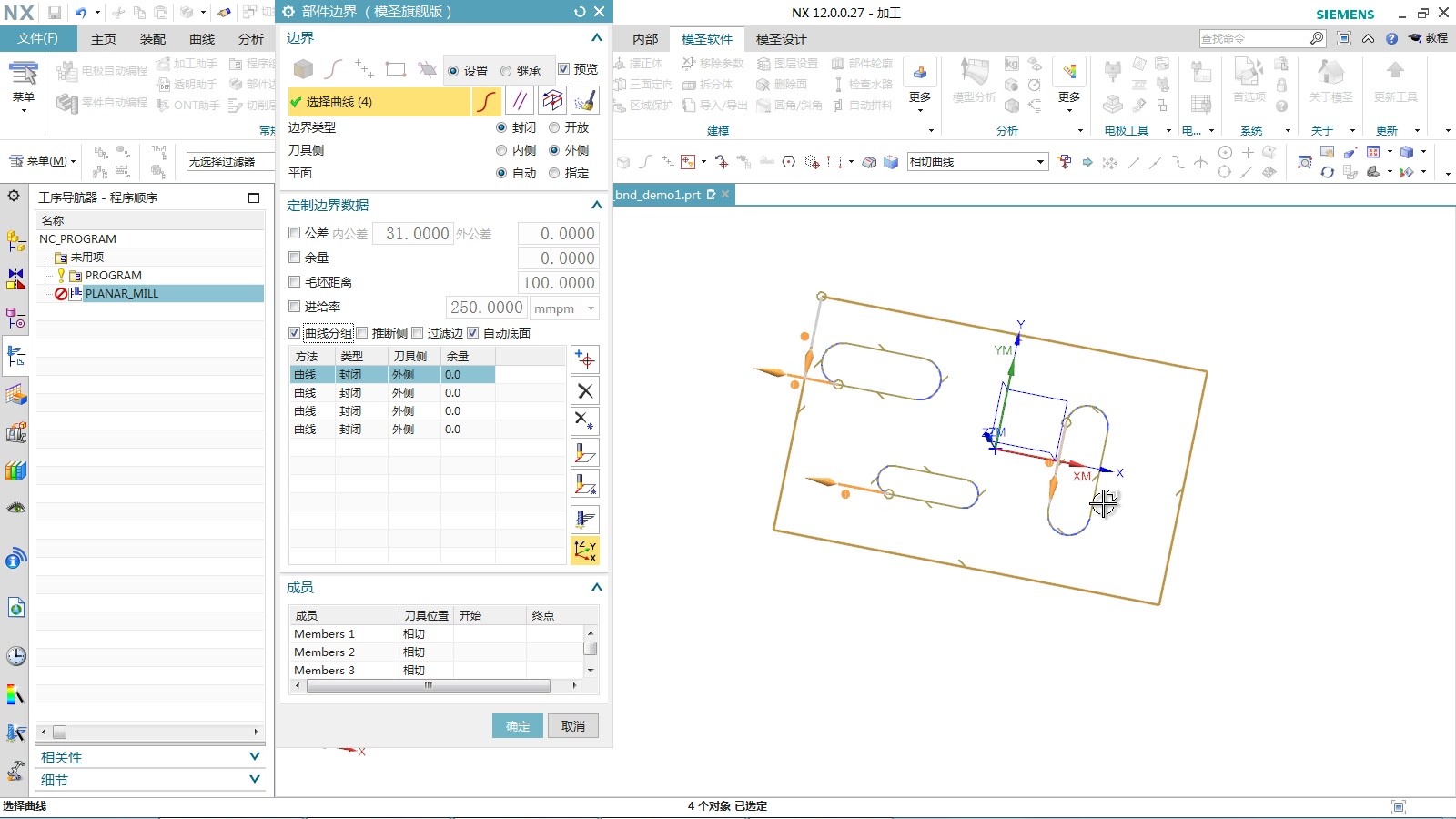This screenshot has height=819, width=1456.
Task: Open the constraint navigator sidebar icon
Action: click(x=15, y=279)
